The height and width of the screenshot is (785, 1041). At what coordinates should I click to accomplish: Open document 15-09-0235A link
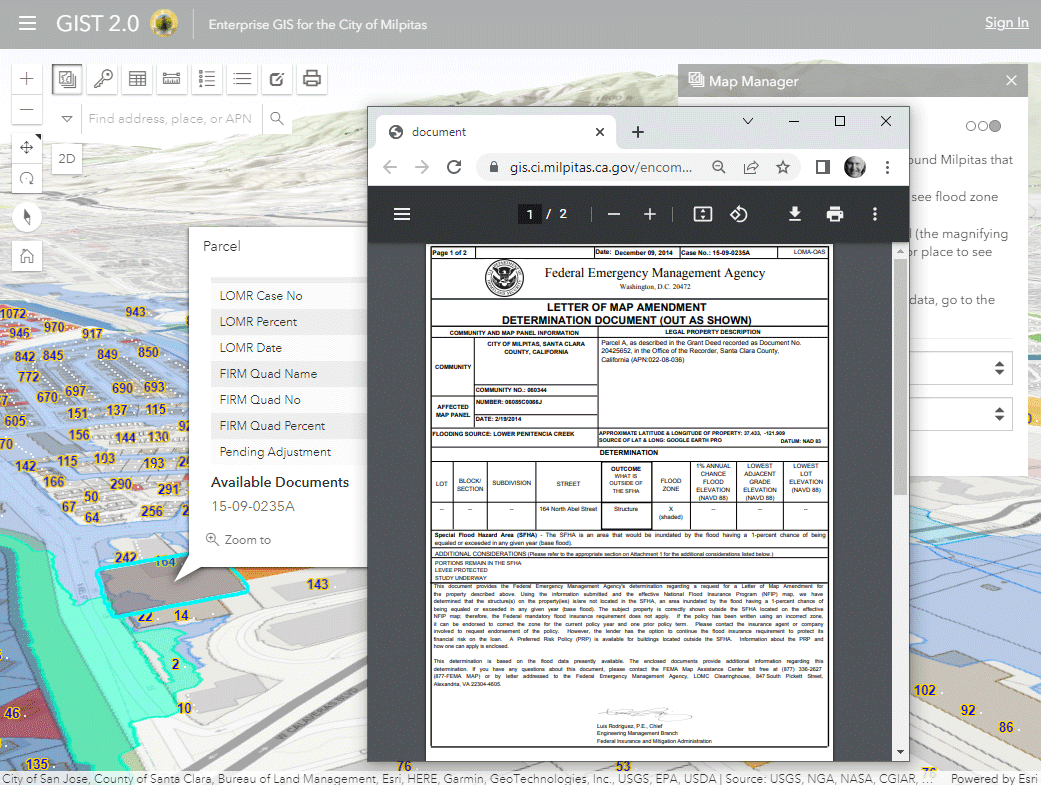point(253,507)
